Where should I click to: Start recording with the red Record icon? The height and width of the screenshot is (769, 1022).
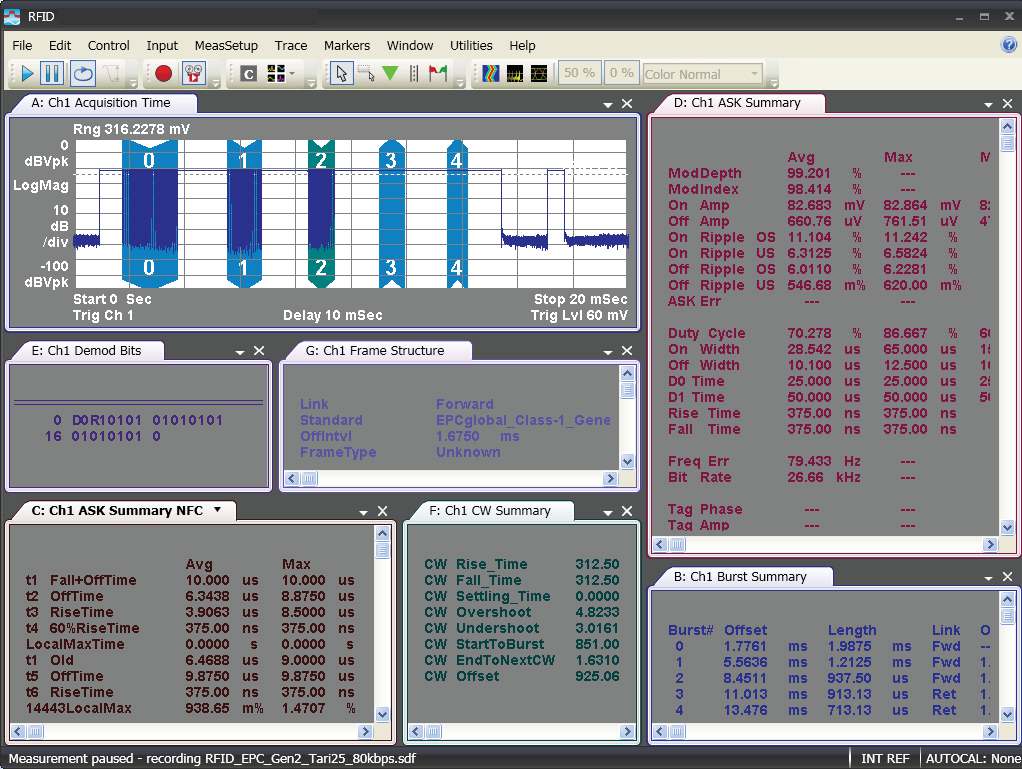(x=164, y=73)
